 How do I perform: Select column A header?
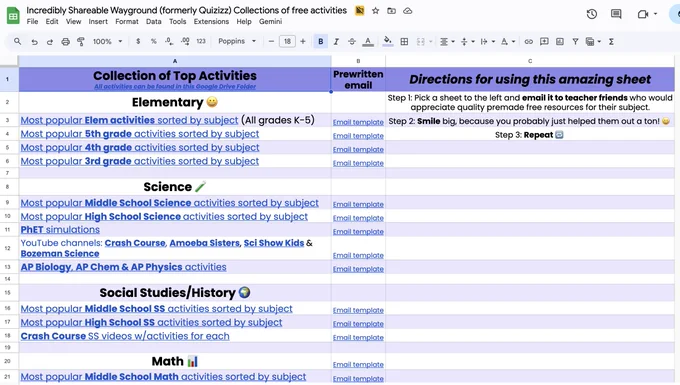pyautogui.click(x=175, y=61)
